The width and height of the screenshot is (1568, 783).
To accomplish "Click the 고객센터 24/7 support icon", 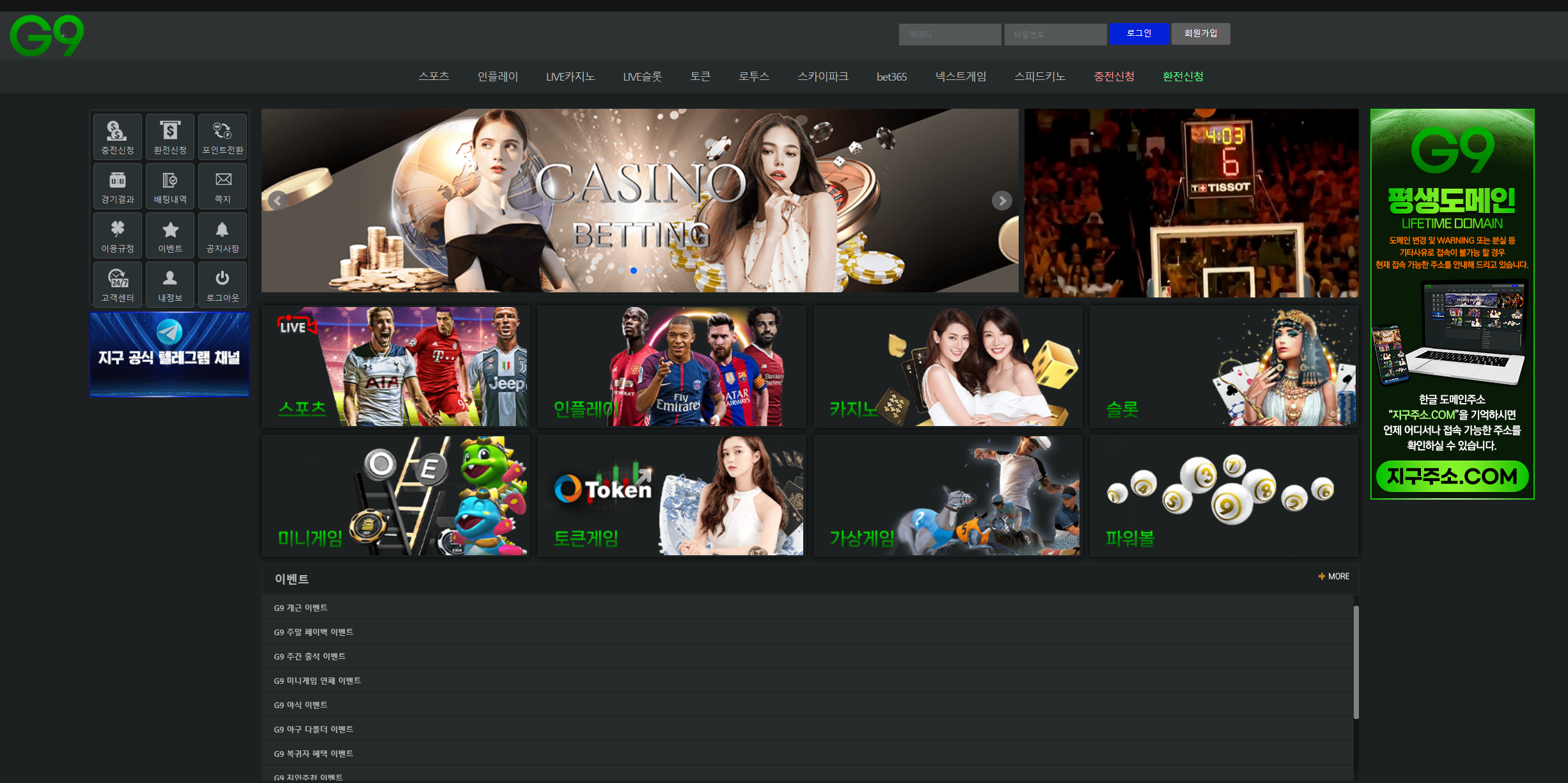I will pos(117,285).
